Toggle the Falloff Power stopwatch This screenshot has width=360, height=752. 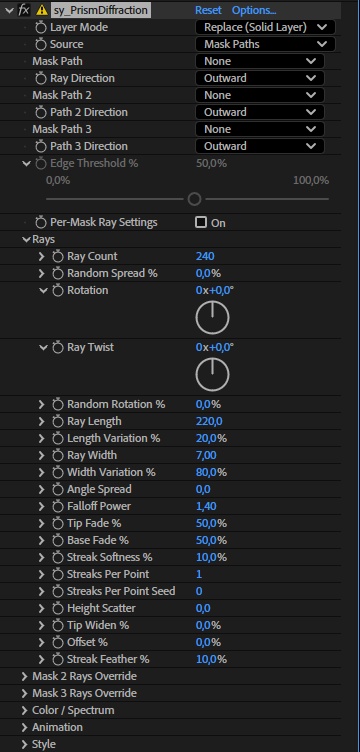pos(58,506)
